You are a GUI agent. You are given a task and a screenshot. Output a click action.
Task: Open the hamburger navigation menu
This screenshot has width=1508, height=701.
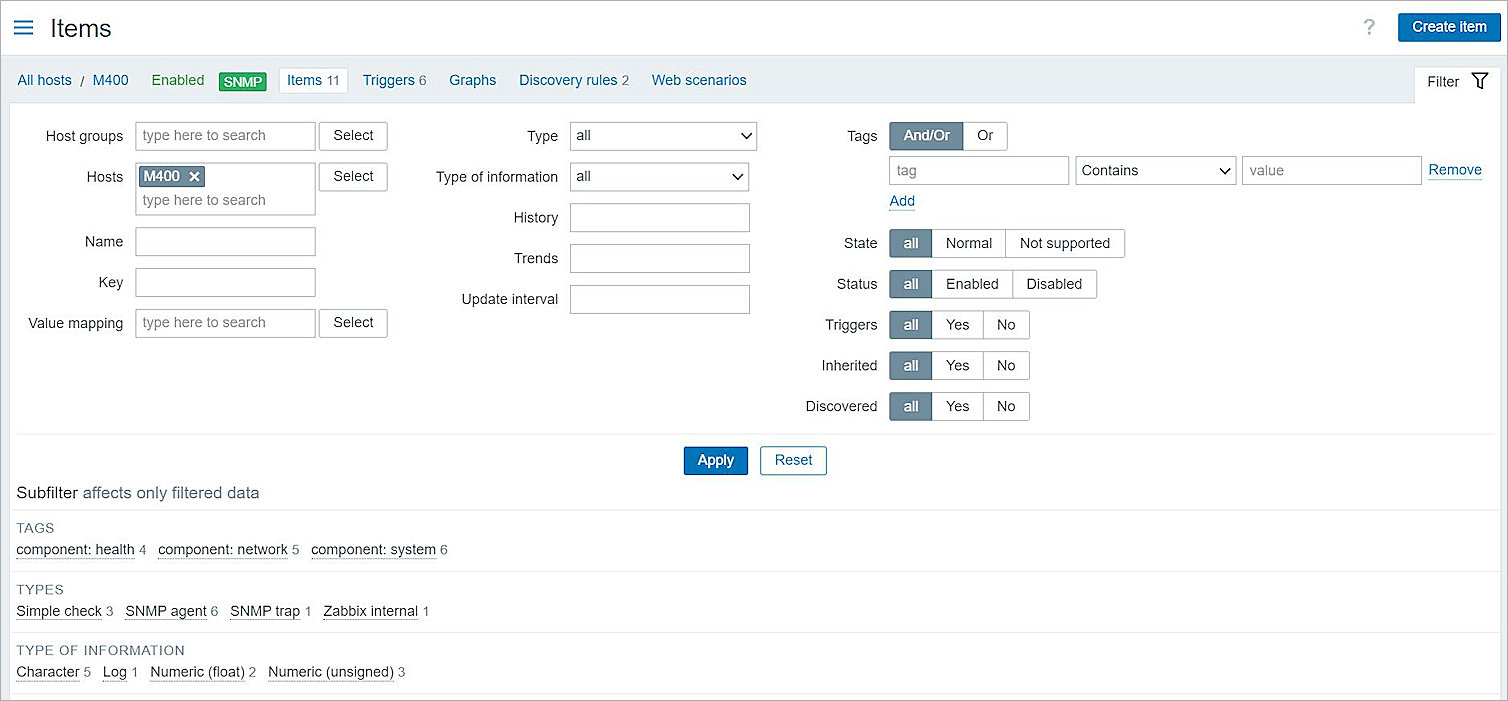(23, 27)
